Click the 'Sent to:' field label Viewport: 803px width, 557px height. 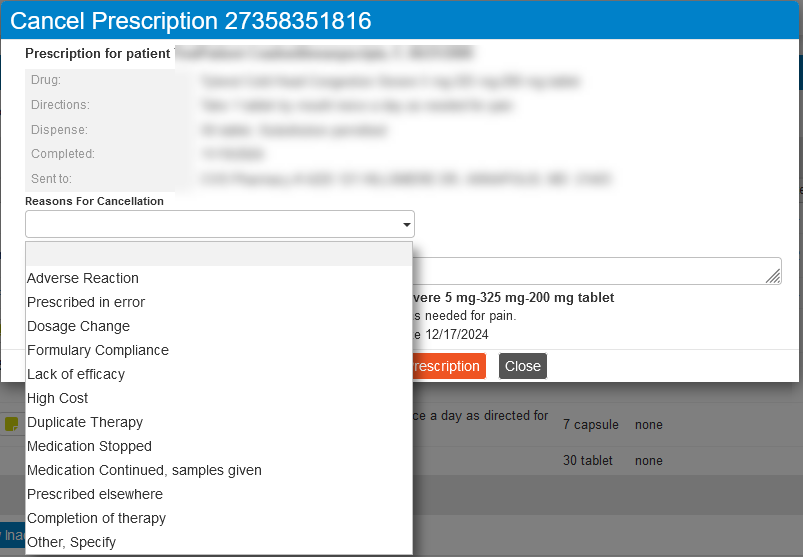[x=51, y=179]
